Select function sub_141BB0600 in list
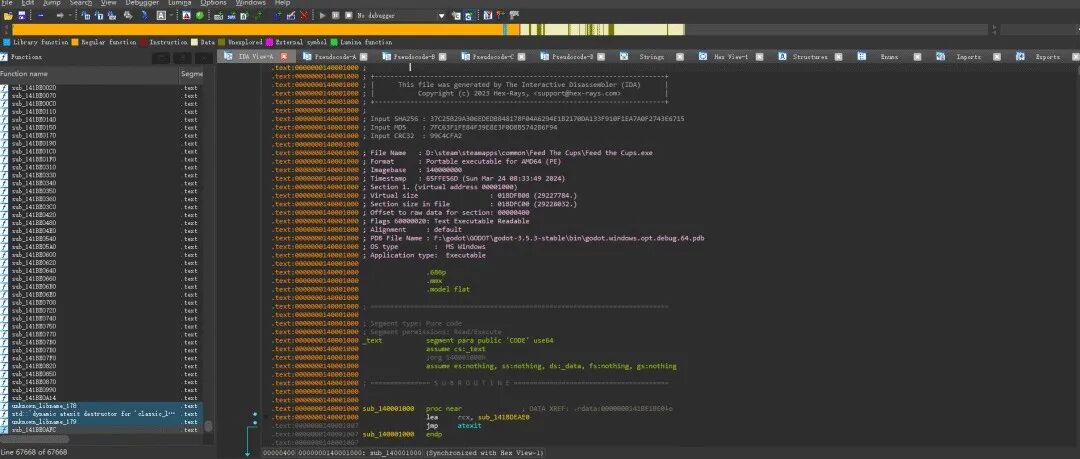 (102, 254)
